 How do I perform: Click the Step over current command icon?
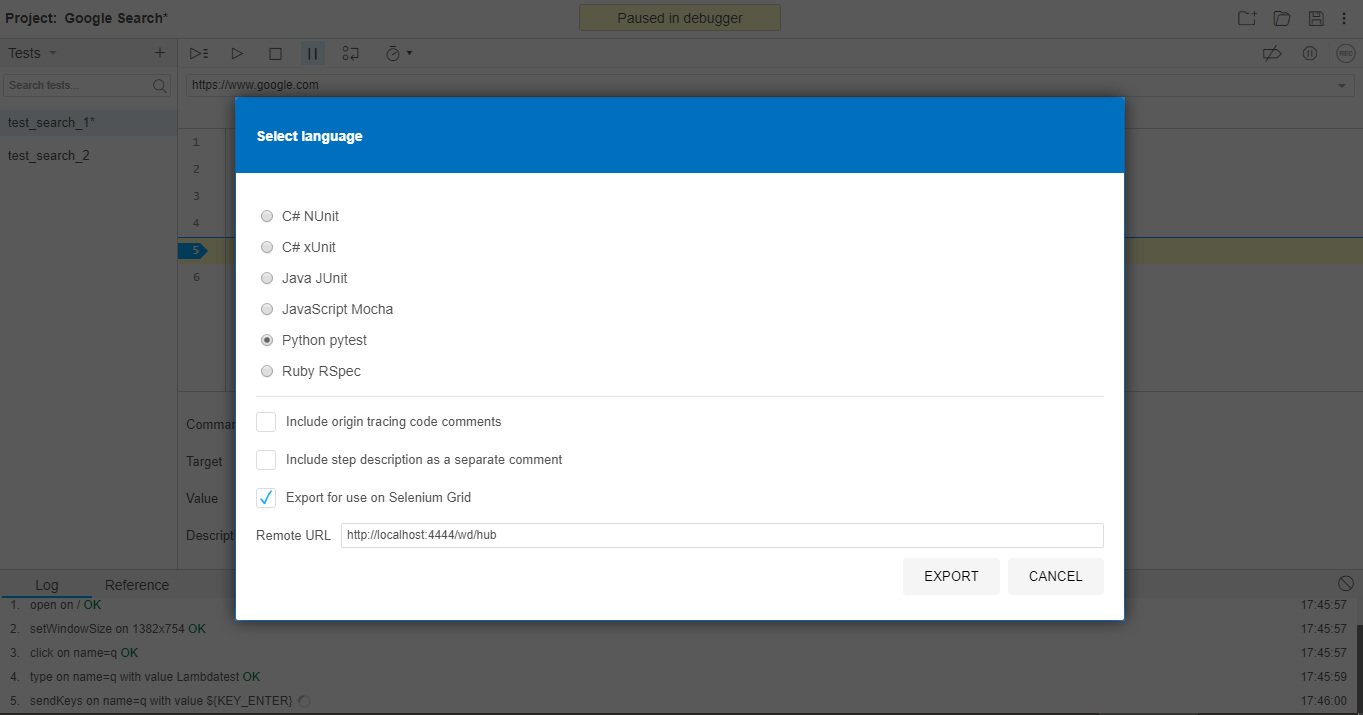(349, 53)
